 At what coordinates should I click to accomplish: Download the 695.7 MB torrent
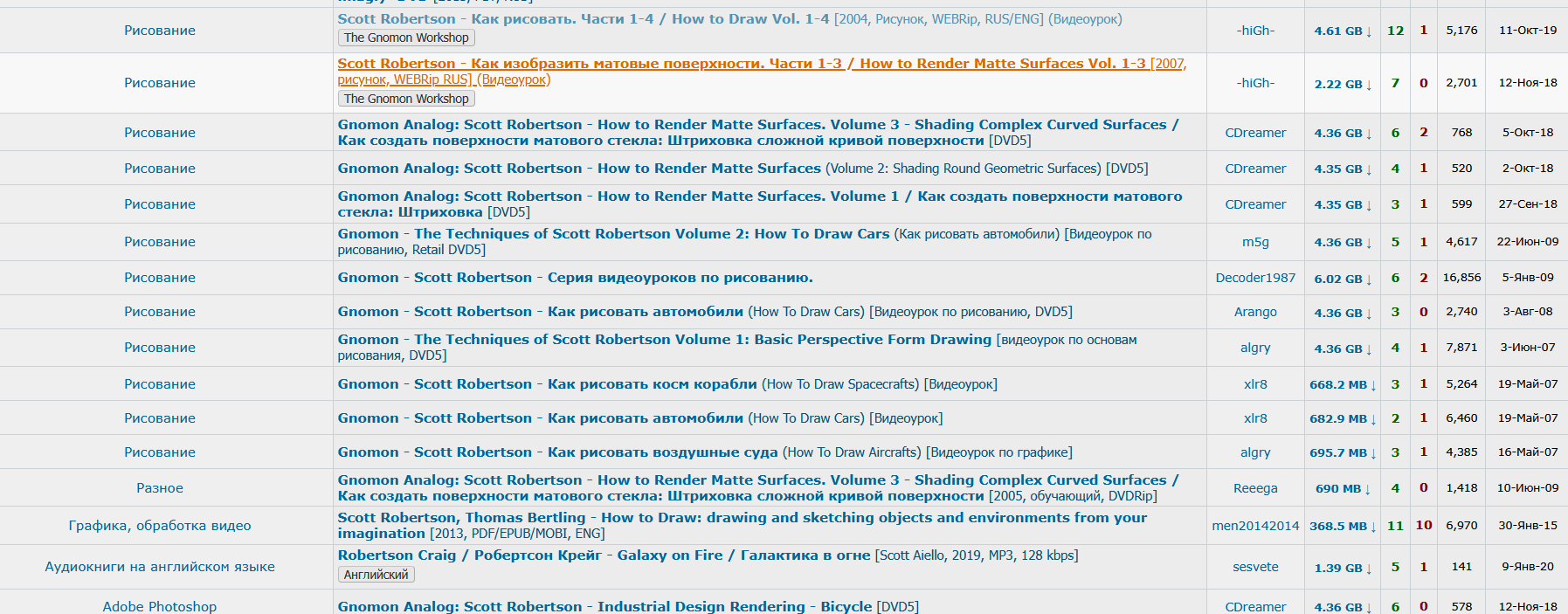(x=1343, y=452)
